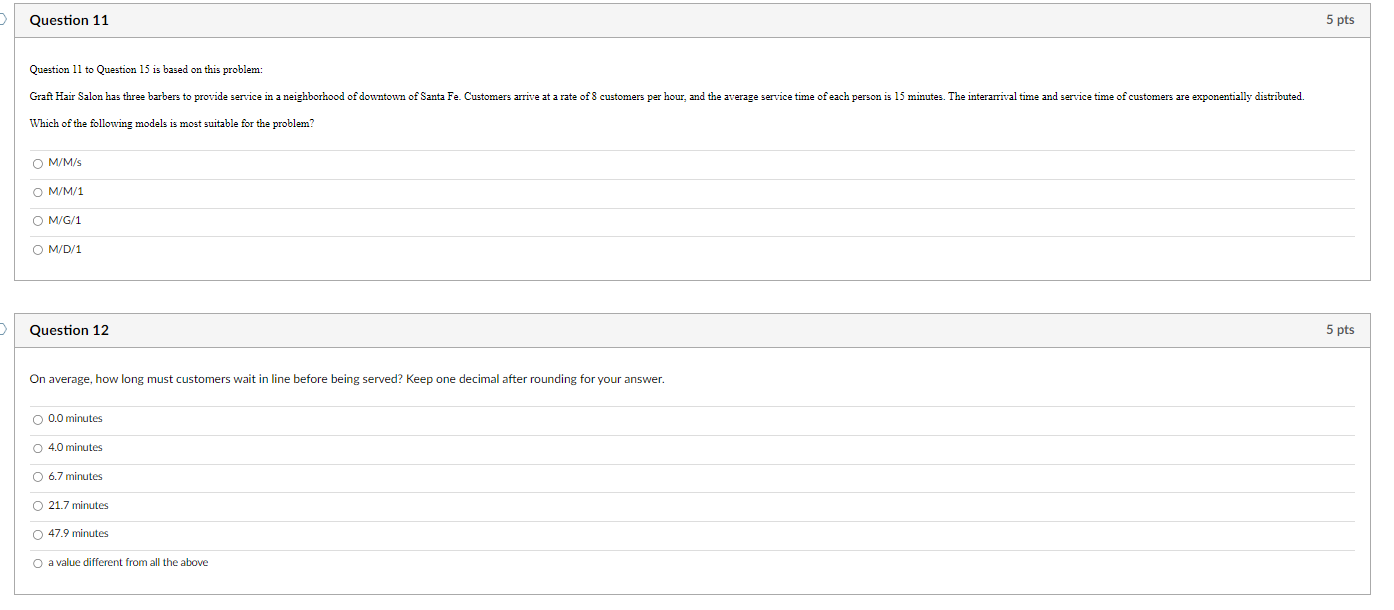Choose the 6.7 minutes answer
The image size is (1394, 610).
(x=38, y=477)
